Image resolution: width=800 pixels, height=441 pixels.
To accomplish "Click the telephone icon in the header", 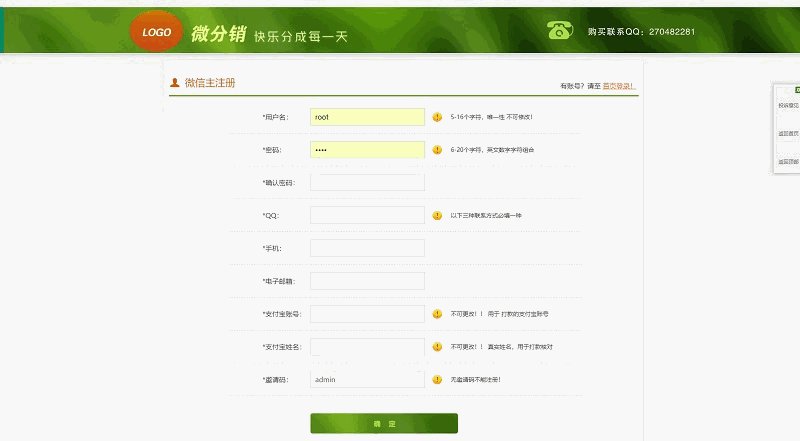I will tap(560, 30).
